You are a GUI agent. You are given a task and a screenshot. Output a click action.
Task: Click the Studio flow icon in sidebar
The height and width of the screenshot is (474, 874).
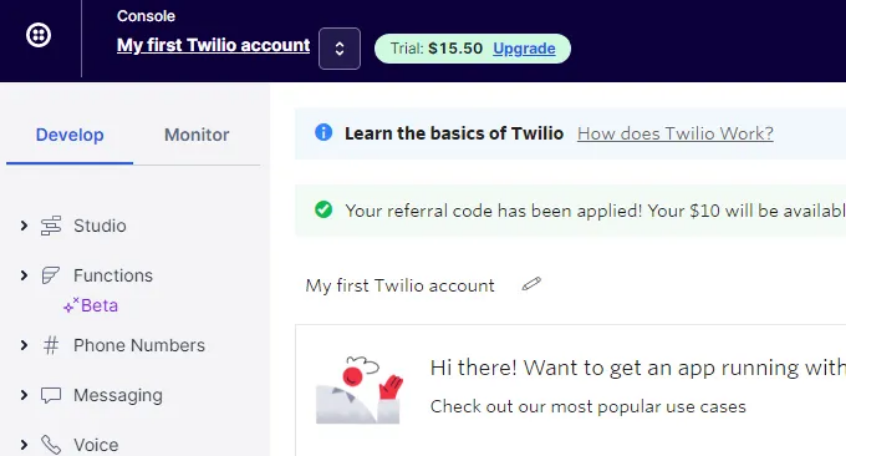(51, 226)
